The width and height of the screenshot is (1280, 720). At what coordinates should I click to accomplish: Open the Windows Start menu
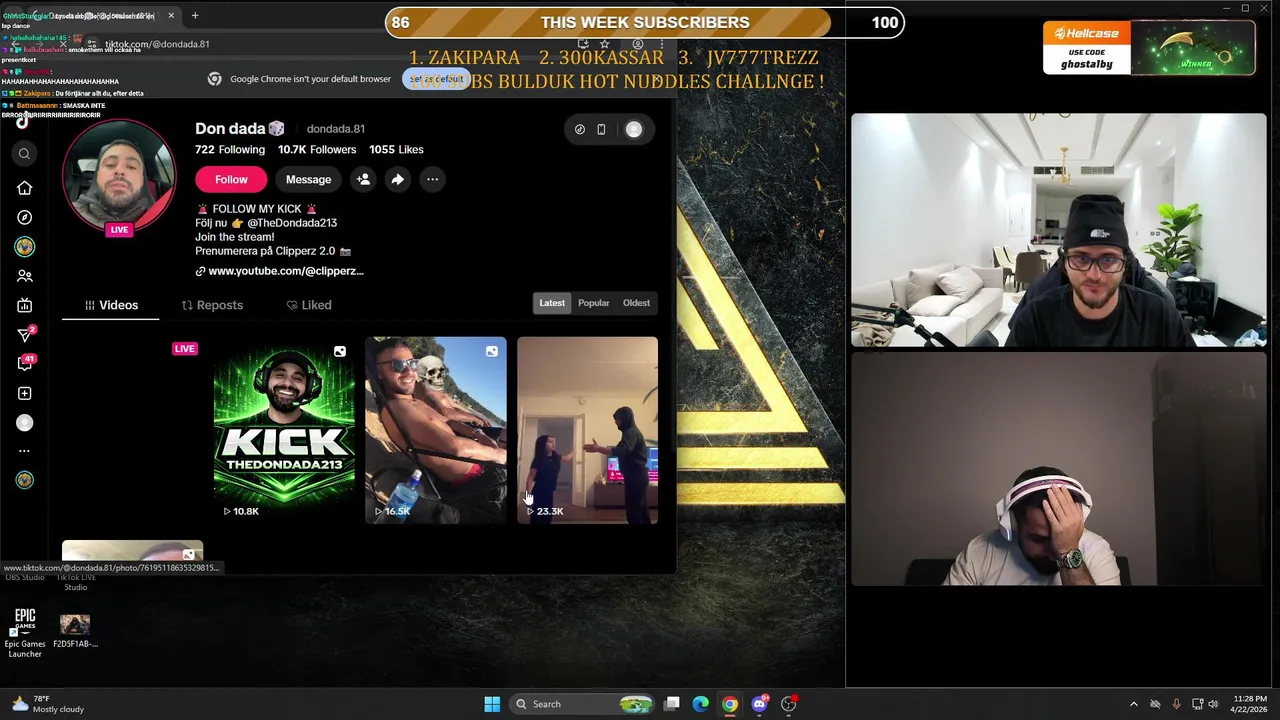(x=492, y=704)
